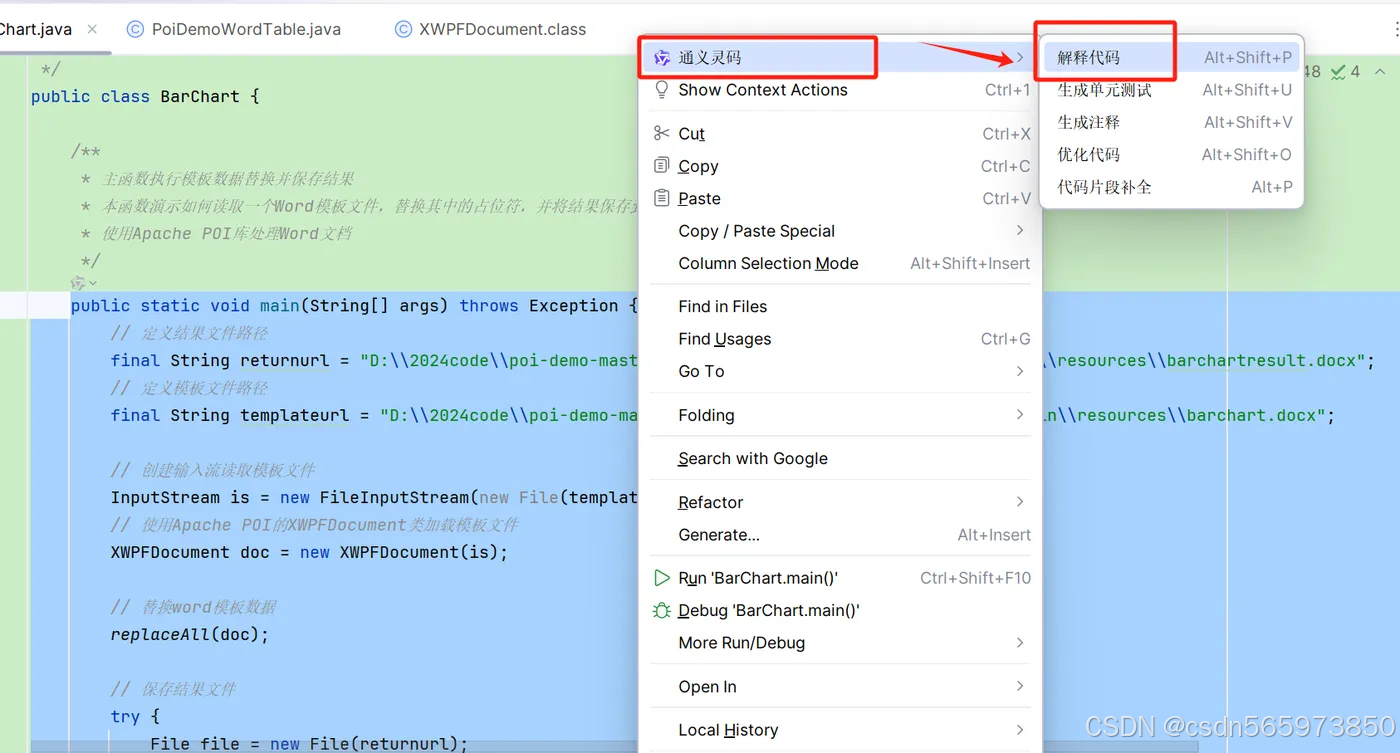Viewport: 1400px width, 753px height.
Task: Click the green check typo indicator showing 4
Action: coord(1346,72)
